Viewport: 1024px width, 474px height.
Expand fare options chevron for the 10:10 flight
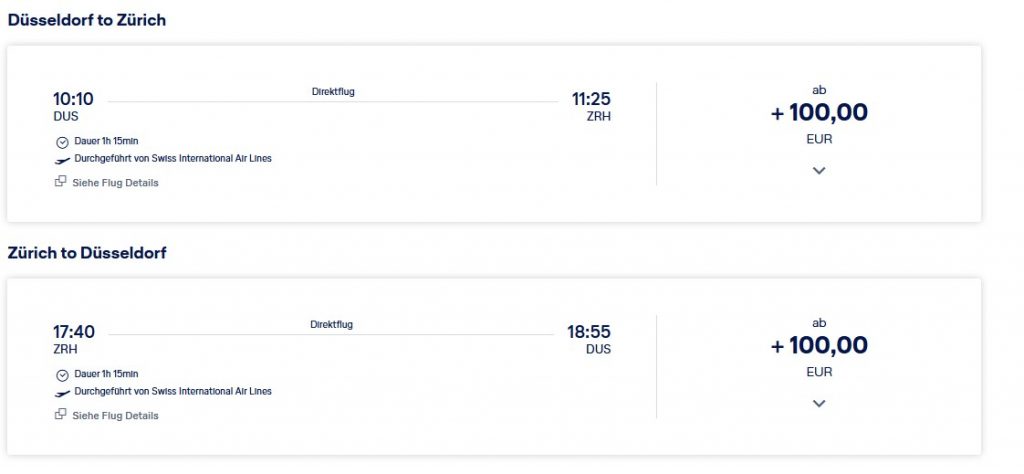pos(819,171)
